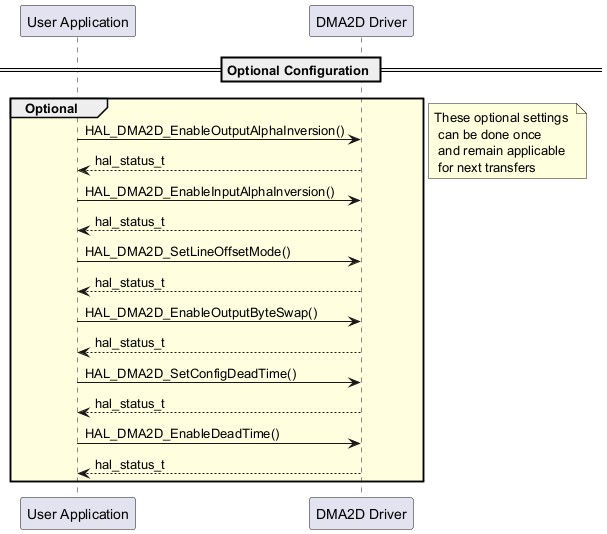The image size is (607, 534).
Task: Click the top DMA2D Driver participant box
Action: pos(361,22)
